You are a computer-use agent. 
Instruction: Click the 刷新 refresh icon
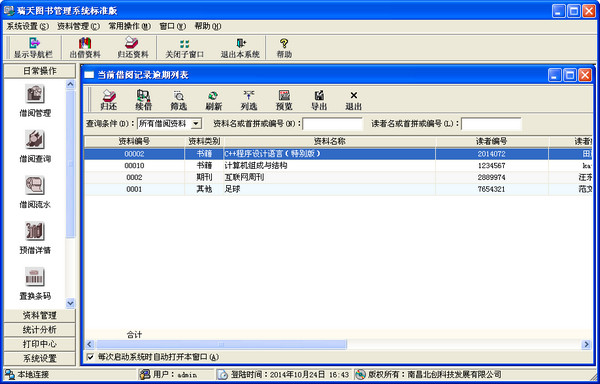(214, 101)
